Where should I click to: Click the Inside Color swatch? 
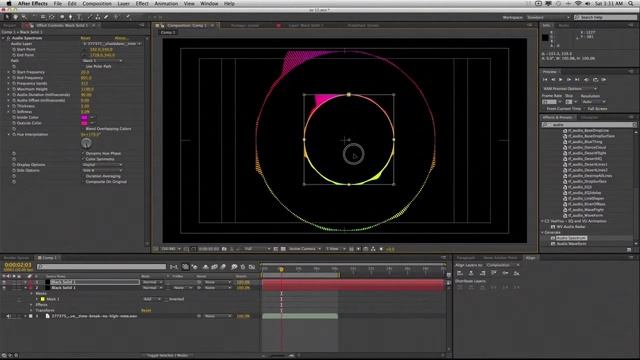84,117
